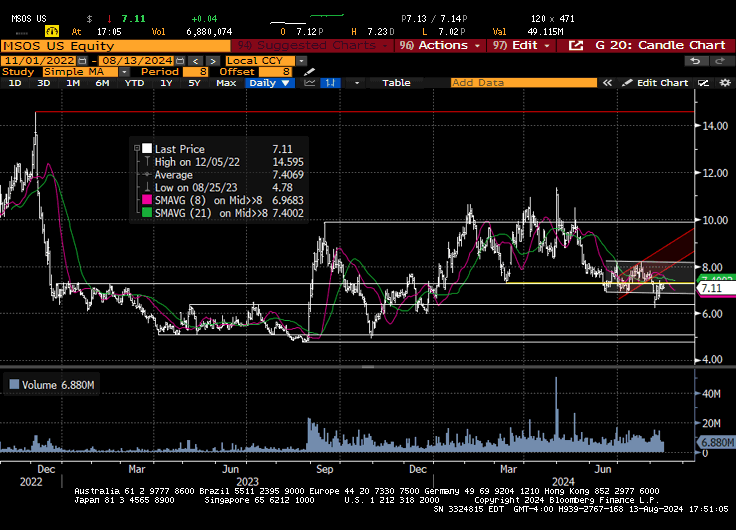Select the line chart type icon

(x=310, y=83)
